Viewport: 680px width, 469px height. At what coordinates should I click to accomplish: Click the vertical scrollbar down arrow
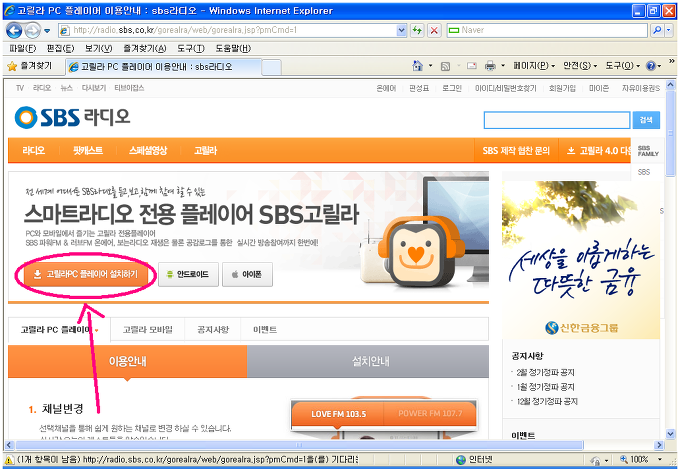[670, 434]
